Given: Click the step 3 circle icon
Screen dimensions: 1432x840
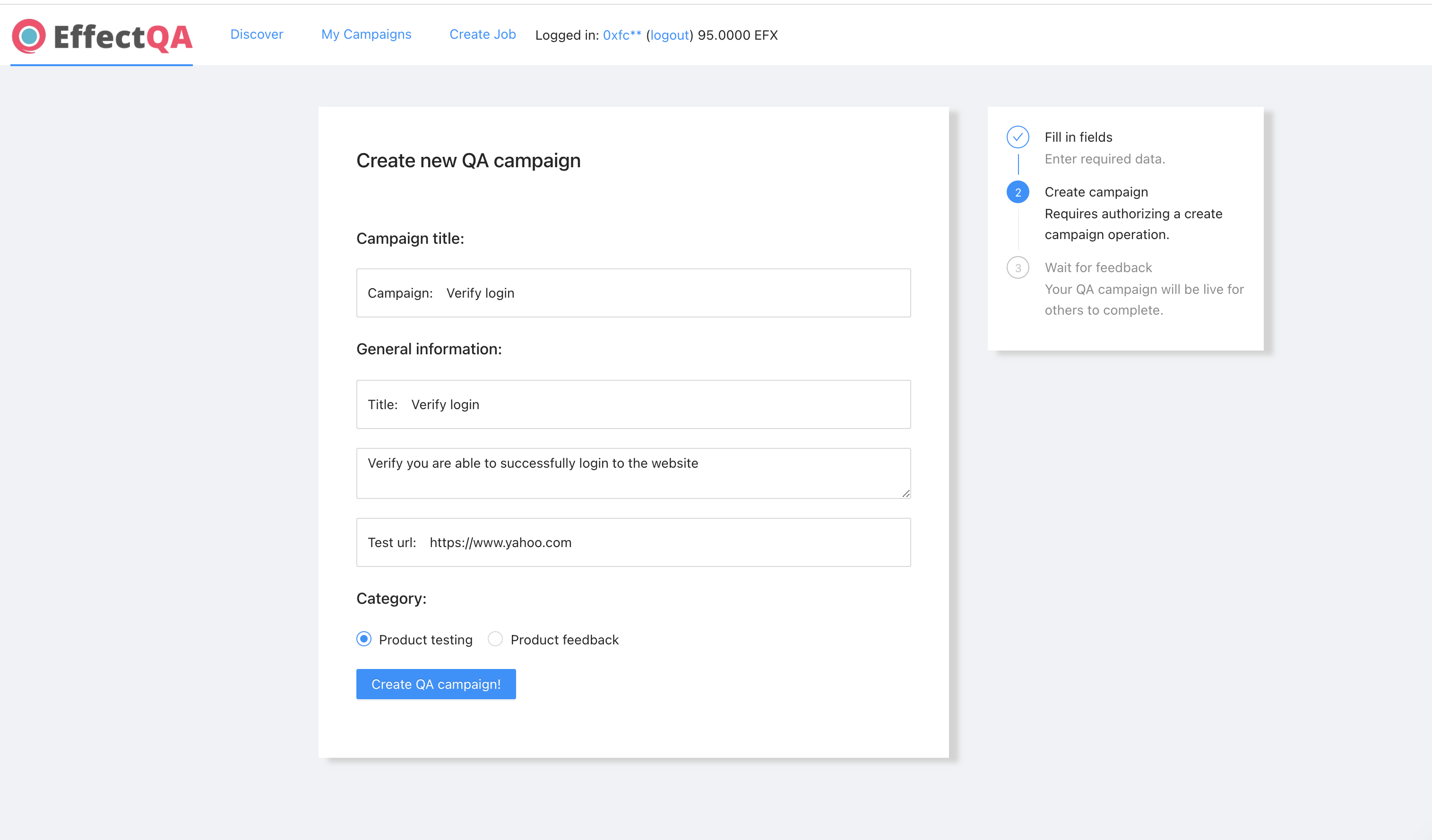Looking at the screenshot, I should pyautogui.click(x=1017, y=268).
